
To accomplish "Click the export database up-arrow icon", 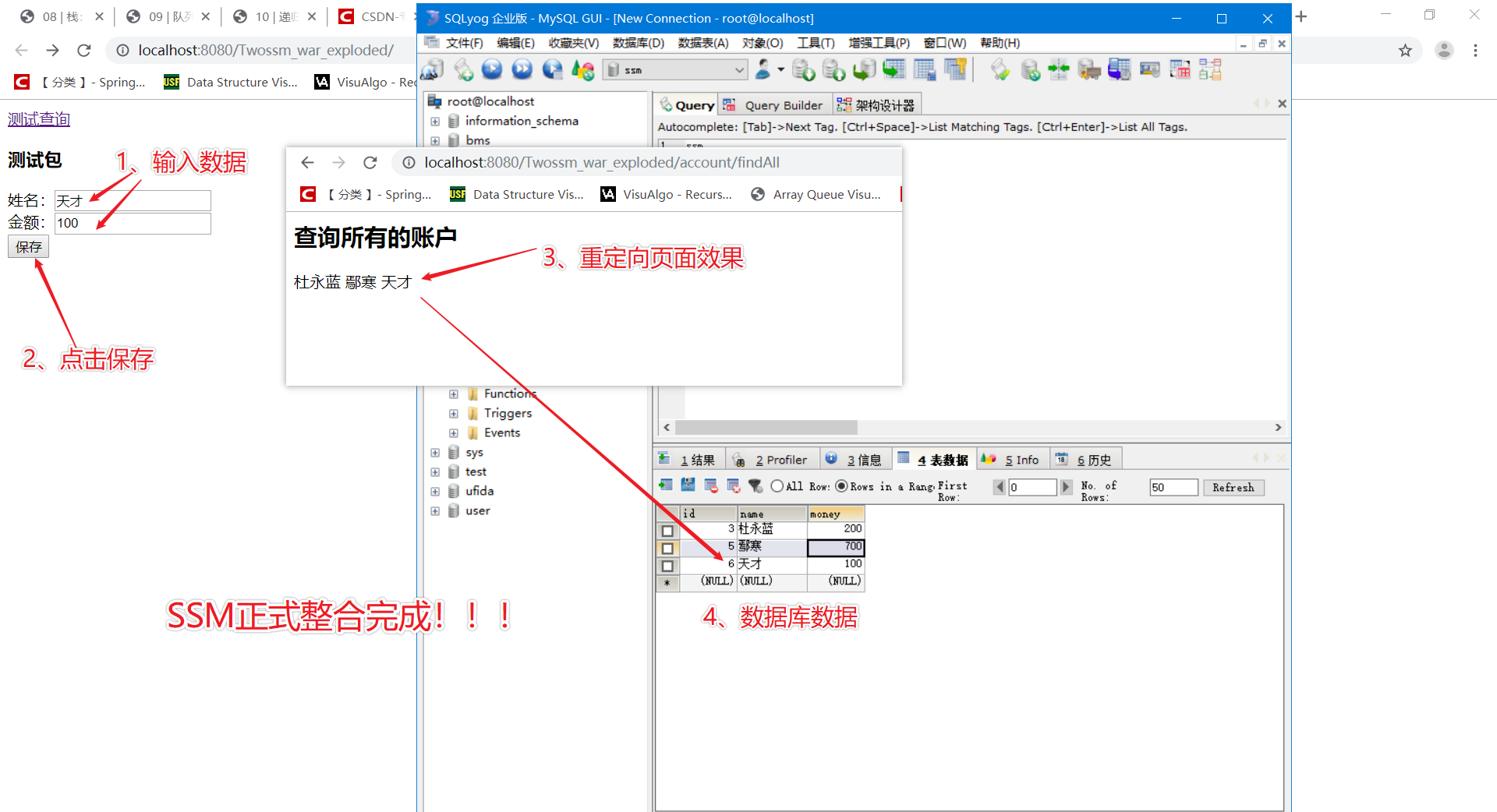I will (x=834, y=70).
